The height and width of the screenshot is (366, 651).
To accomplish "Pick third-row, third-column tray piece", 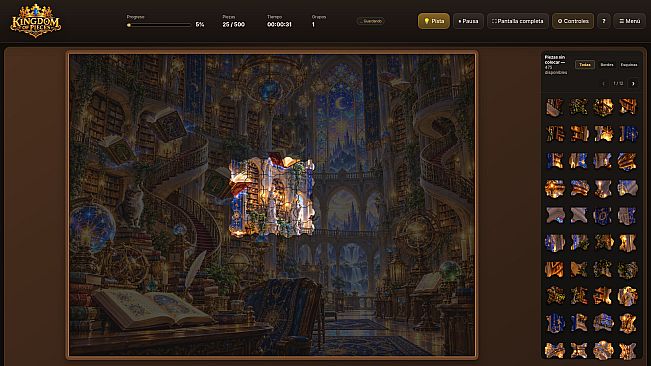I will click(x=603, y=161).
